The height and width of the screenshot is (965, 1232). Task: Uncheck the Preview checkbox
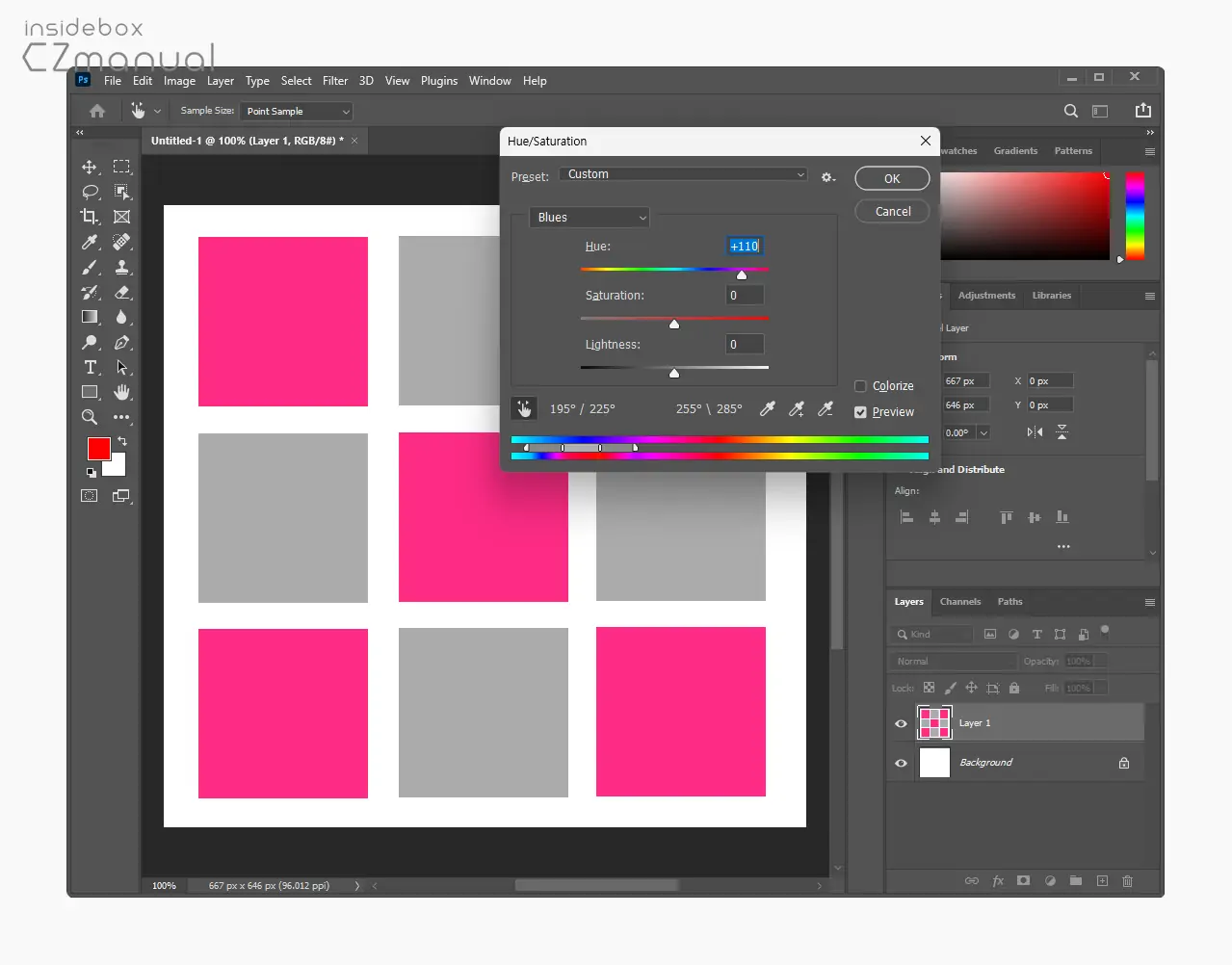860,412
